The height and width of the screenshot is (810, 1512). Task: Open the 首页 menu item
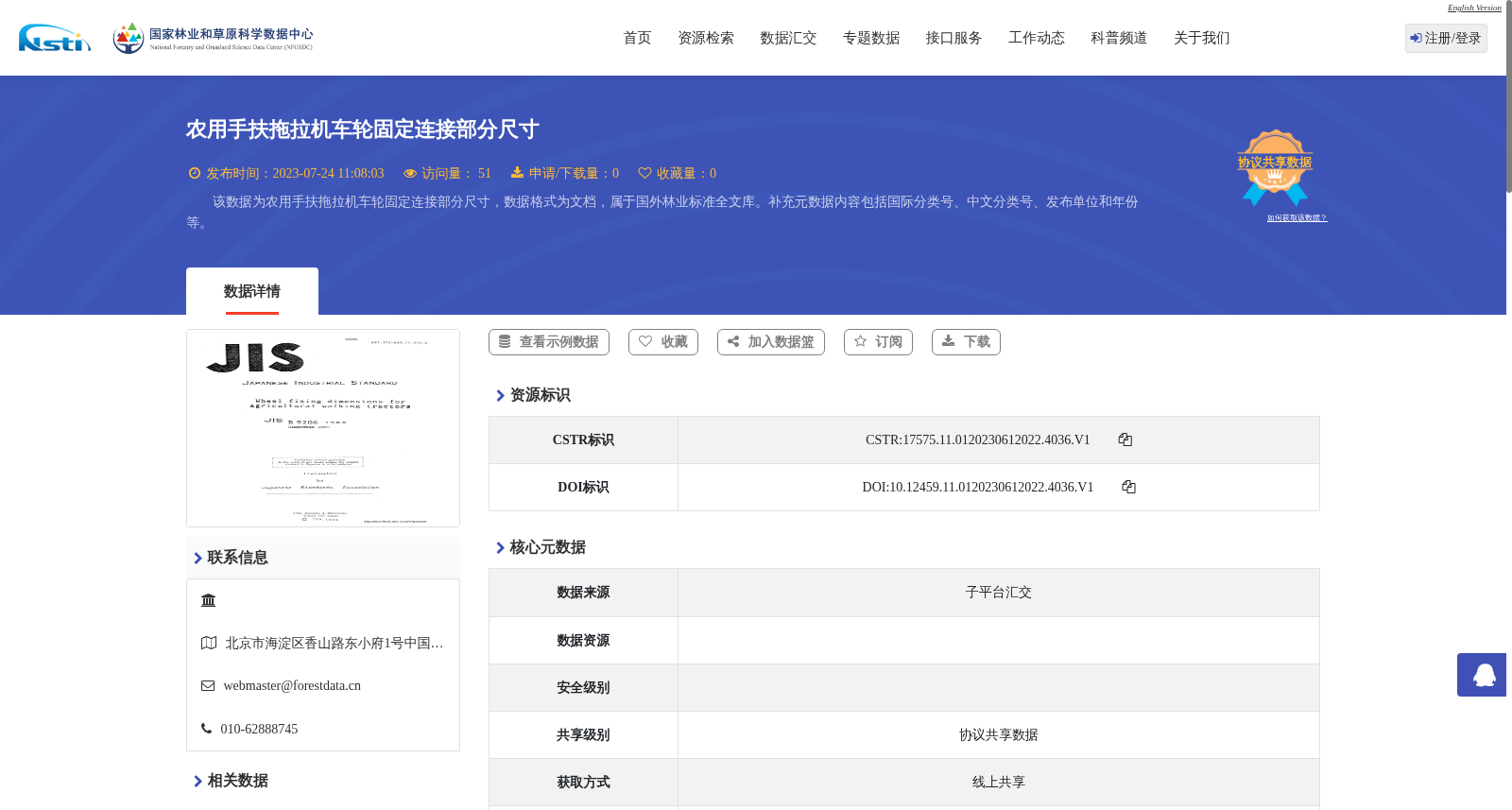point(637,38)
